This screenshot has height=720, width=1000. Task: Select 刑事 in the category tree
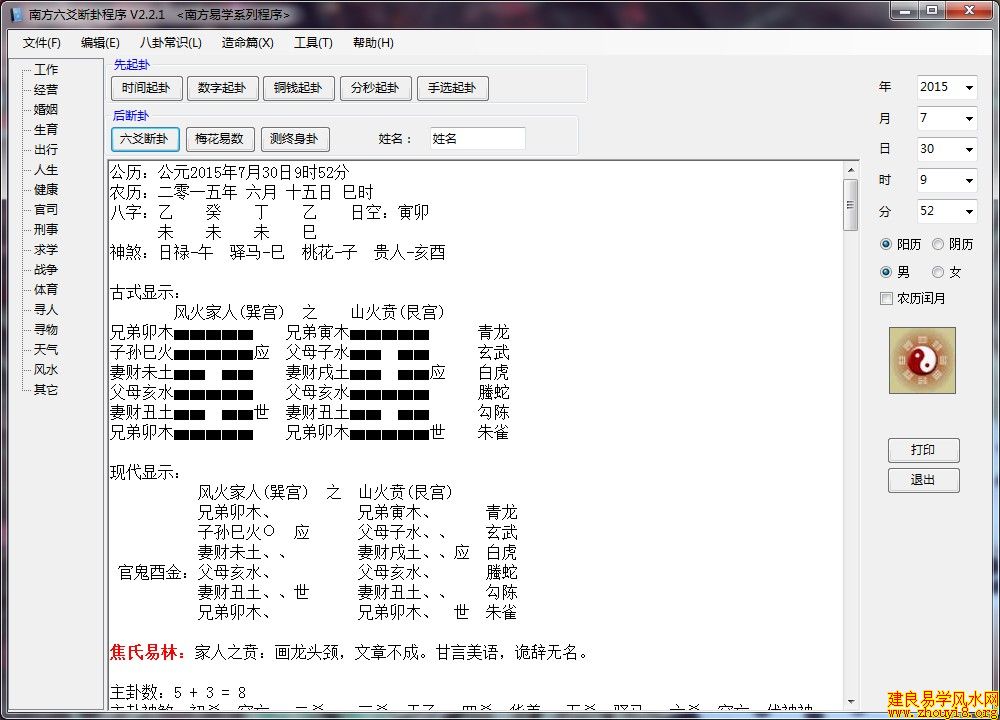coord(46,230)
